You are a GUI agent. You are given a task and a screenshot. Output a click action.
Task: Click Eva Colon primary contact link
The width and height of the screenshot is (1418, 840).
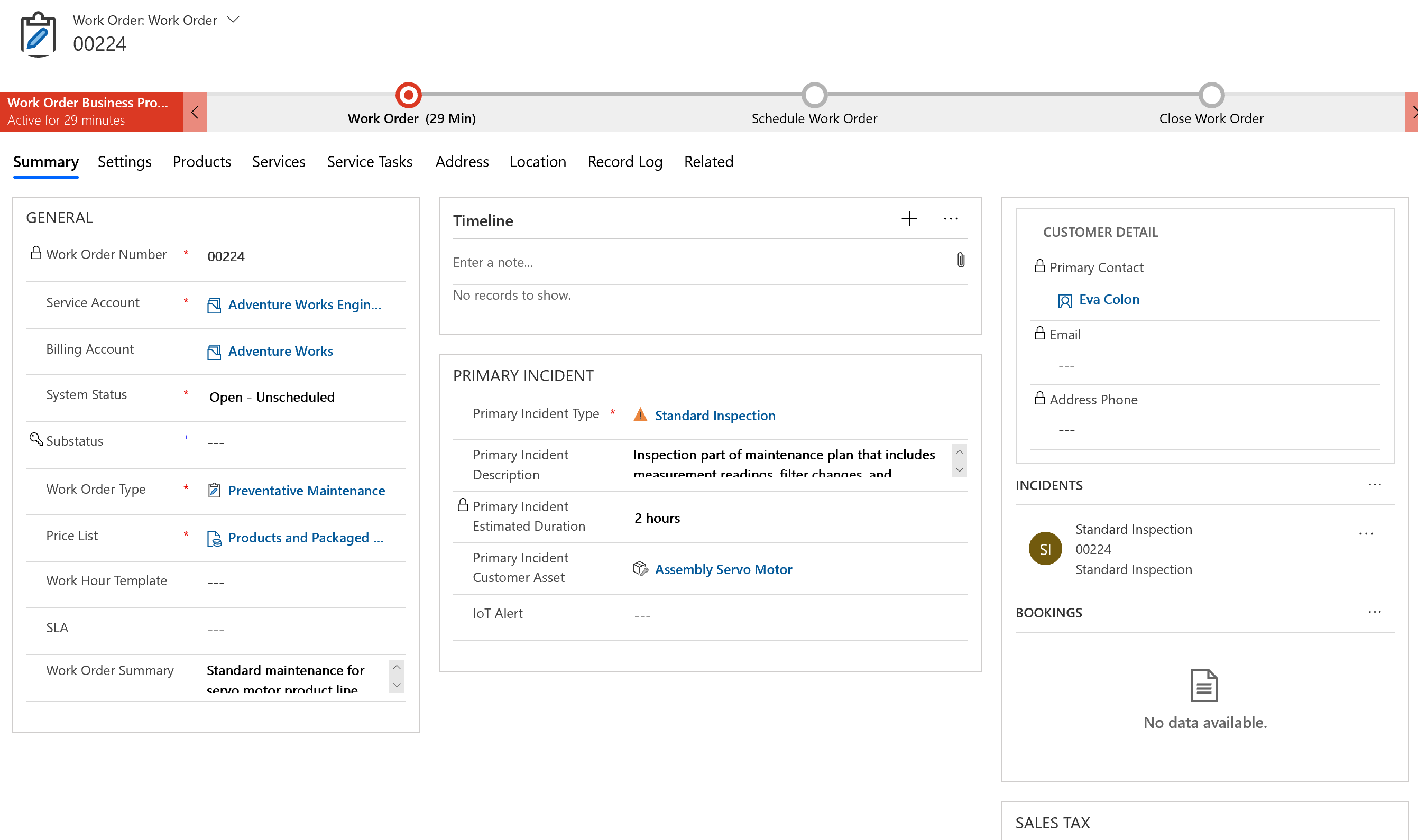tap(1109, 299)
